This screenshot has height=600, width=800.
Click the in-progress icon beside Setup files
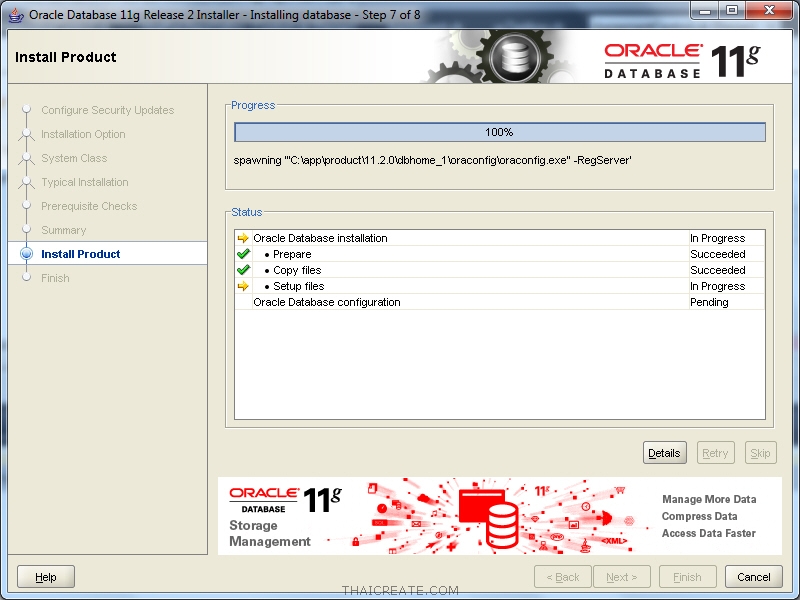(x=243, y=286)
